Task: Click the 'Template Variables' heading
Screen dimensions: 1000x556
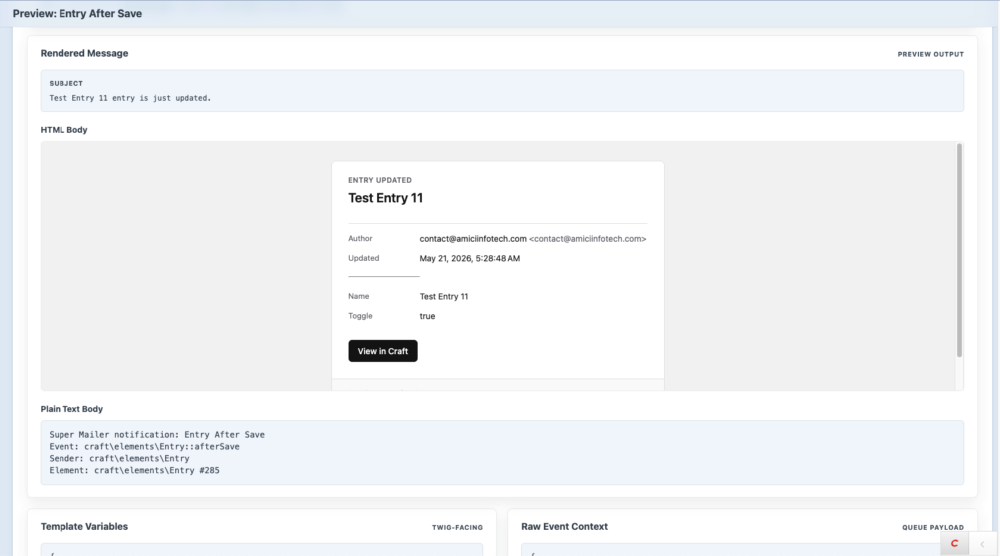Action: (84, 527)
